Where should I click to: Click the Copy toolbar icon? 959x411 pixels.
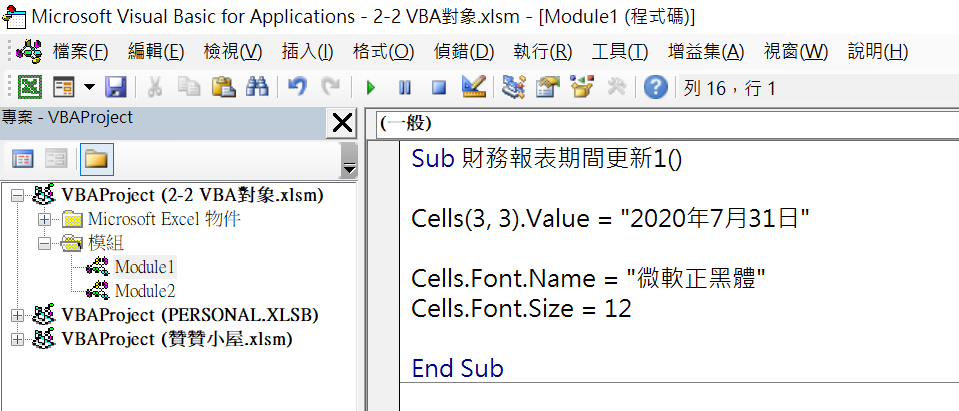click(x=189, y=87)
